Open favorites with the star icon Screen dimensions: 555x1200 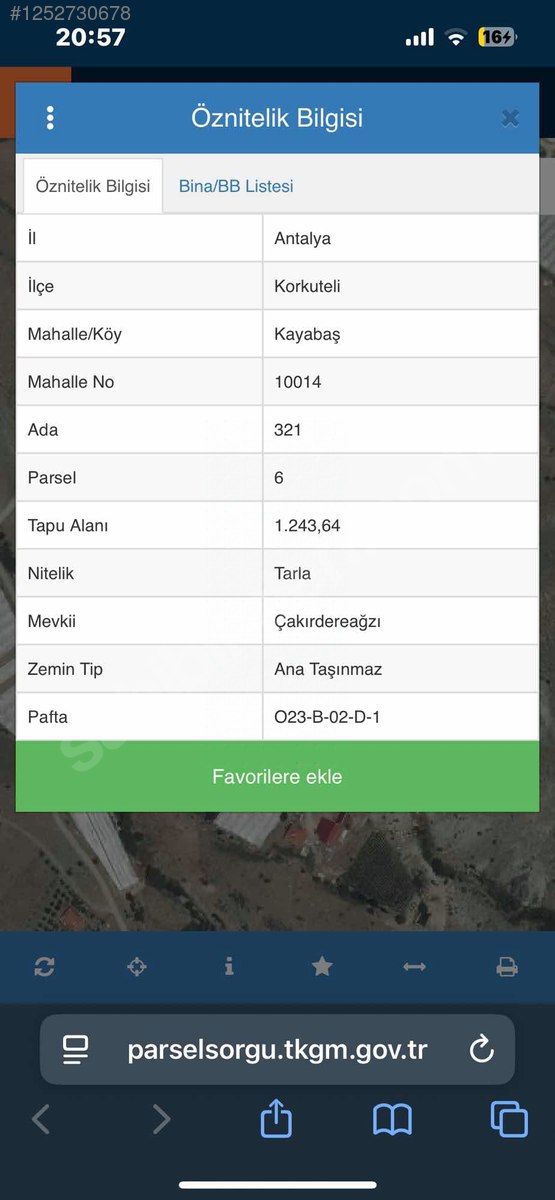click(x=322, y=966)
